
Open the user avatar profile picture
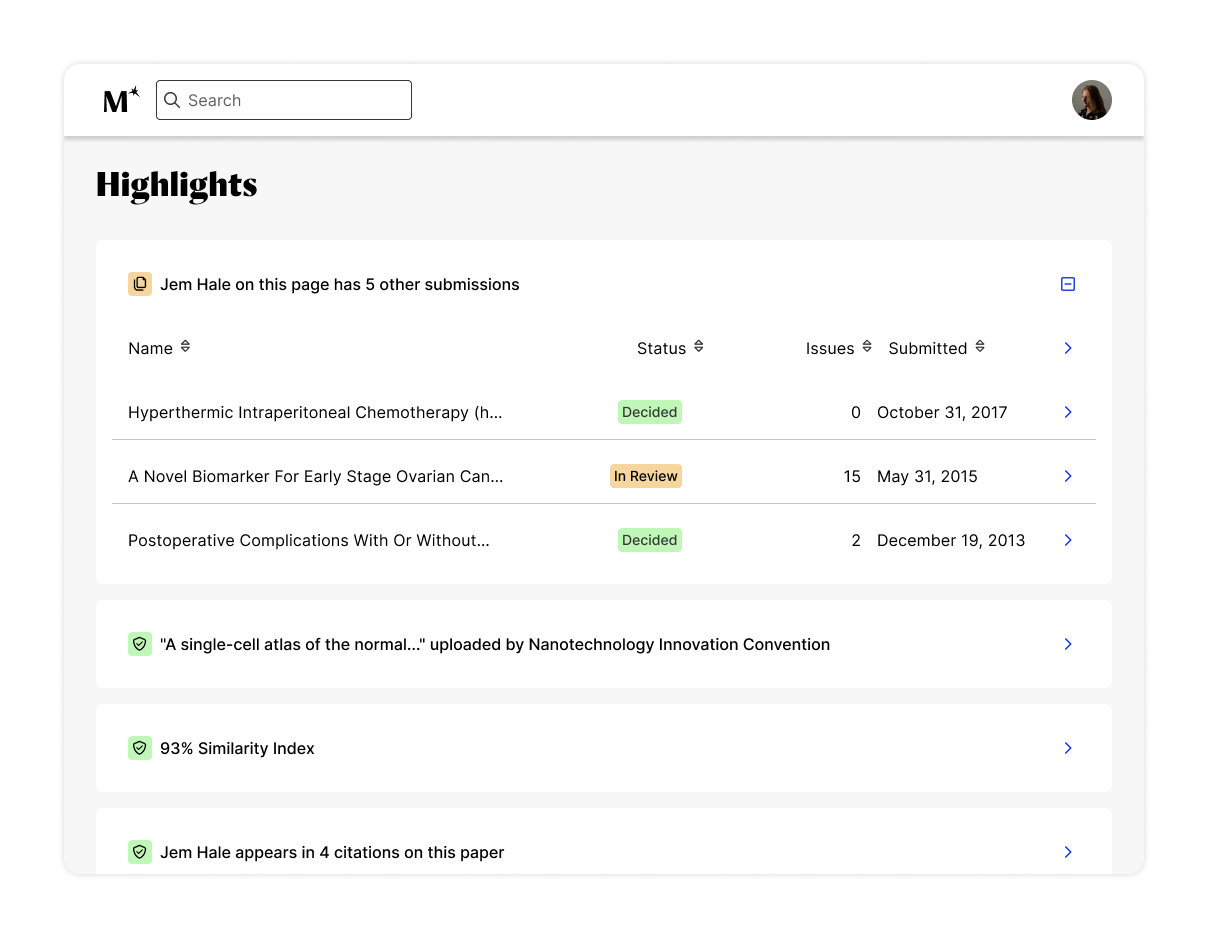pyautogui.click(x=1092, y=100)
